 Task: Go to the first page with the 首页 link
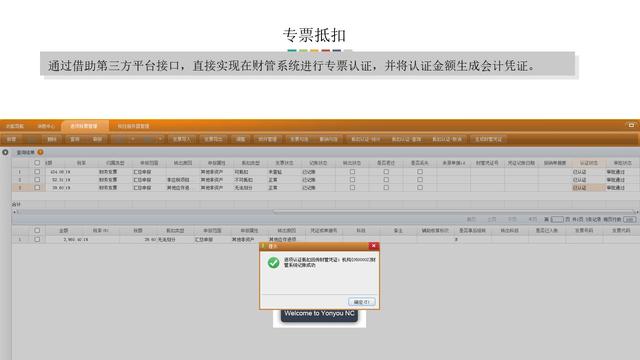(x=471, y=220)
